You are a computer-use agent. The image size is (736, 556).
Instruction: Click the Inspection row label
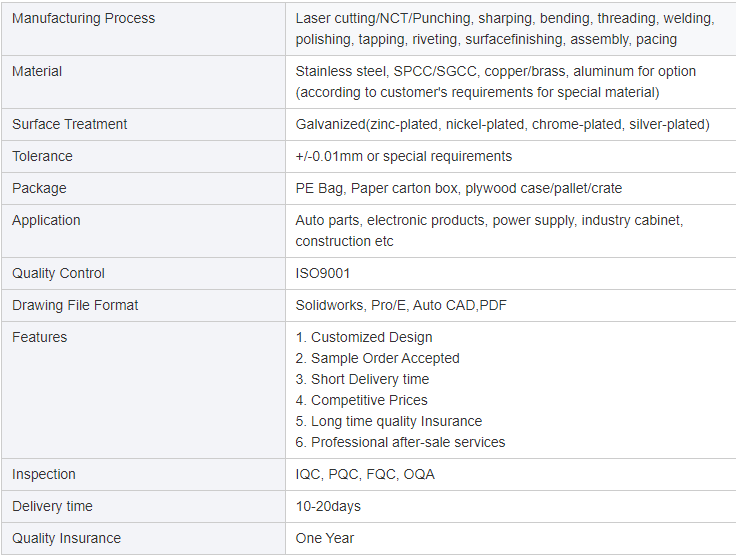click(x=44, y=474)
